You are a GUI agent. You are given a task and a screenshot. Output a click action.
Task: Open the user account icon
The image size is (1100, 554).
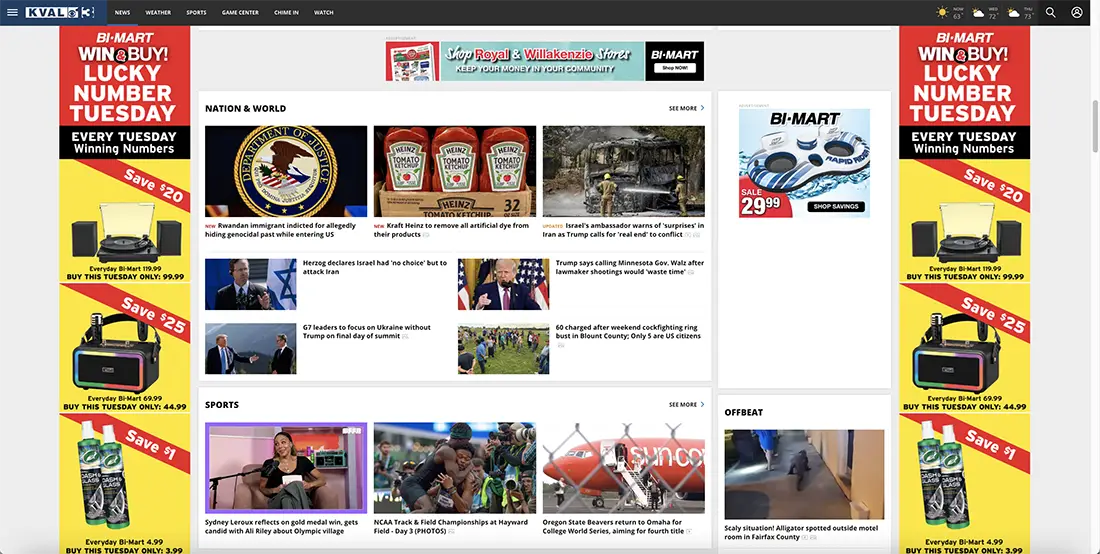[x=1076, y=12]
